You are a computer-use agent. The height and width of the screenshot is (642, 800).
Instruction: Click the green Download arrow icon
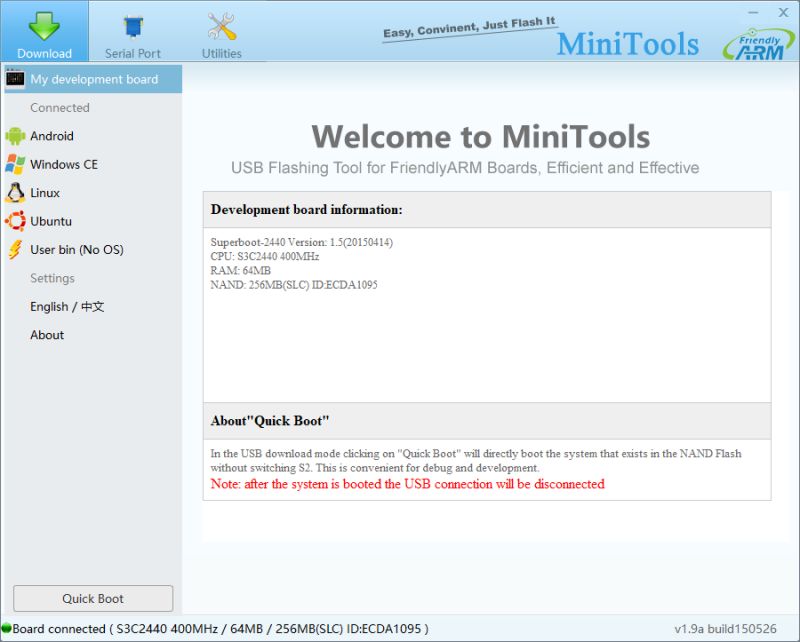tap(44, 24)
